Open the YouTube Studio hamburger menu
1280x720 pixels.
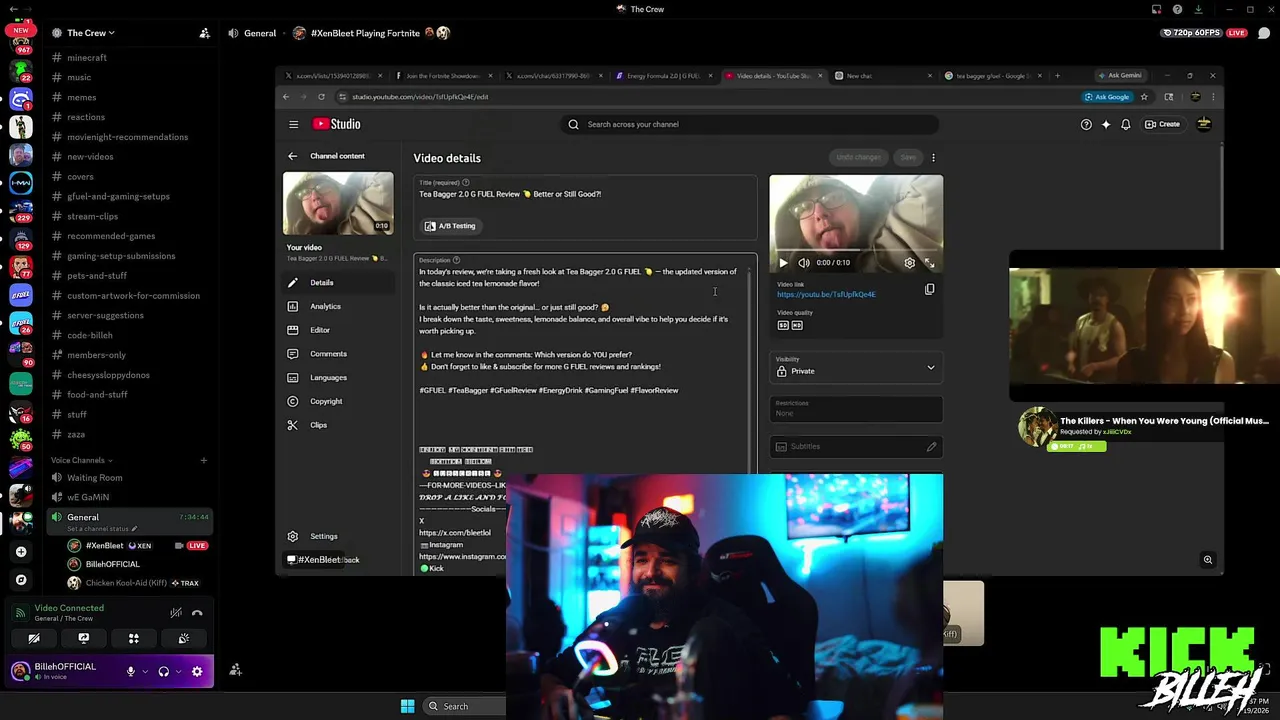(x=293, y=124)
